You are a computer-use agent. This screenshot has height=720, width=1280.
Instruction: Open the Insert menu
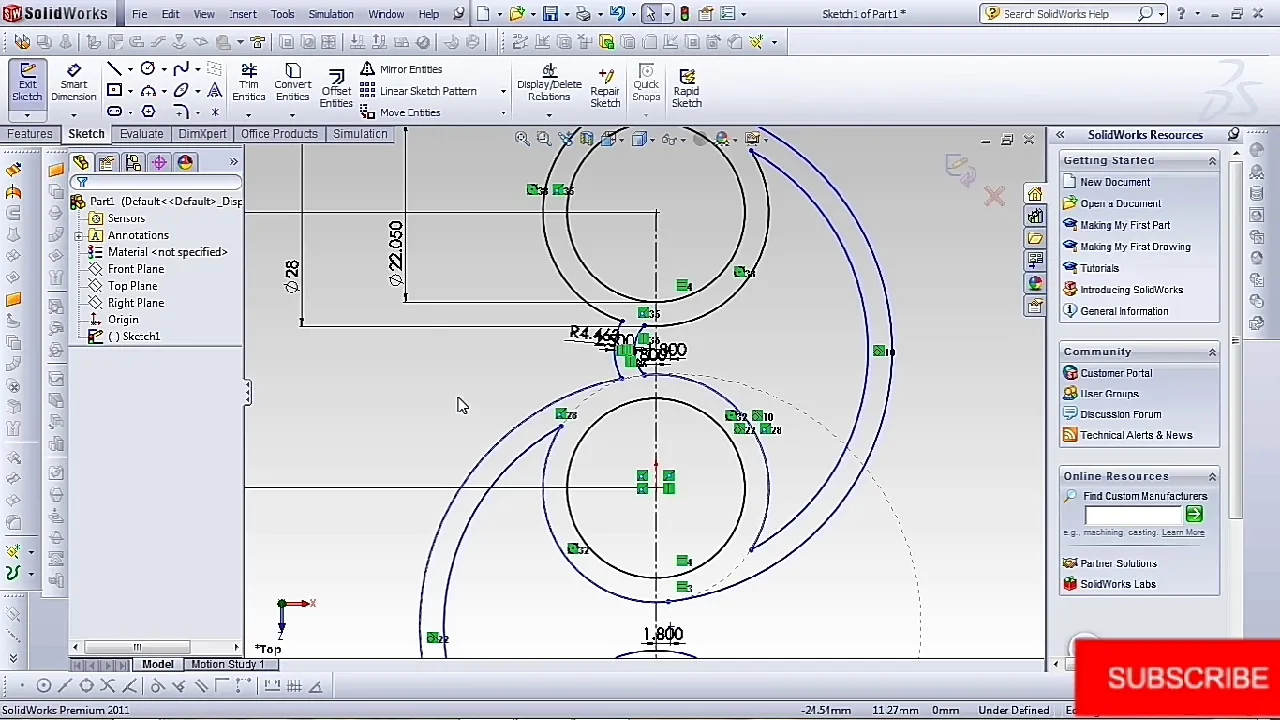[243, 14]
